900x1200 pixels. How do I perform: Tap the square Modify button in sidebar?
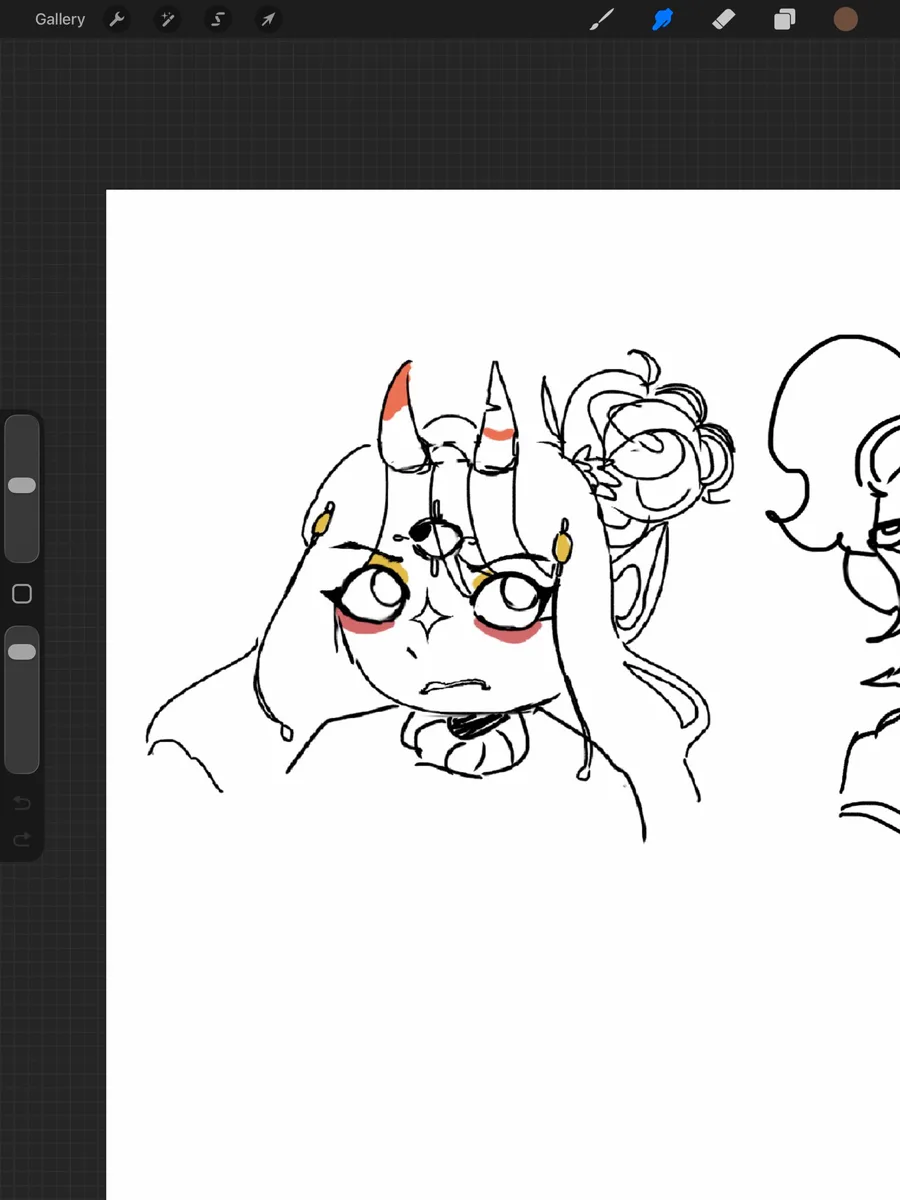(22, 594)
